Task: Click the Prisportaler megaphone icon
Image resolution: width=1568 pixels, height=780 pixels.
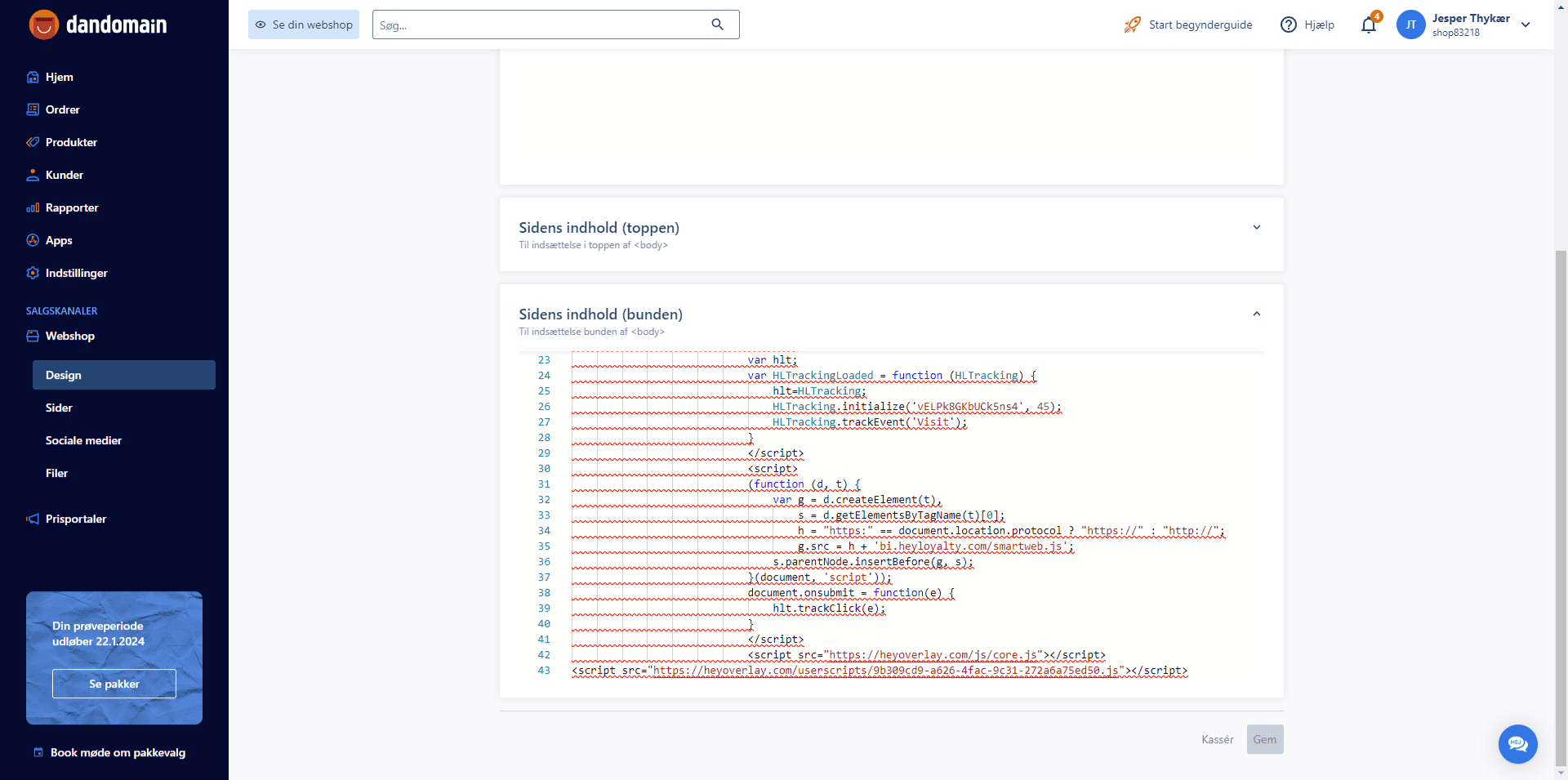Action: point(33,519)
